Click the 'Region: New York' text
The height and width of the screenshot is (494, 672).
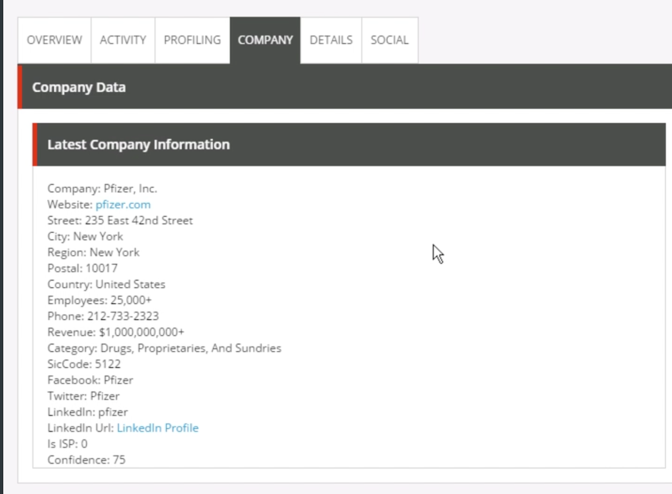[x=93, y=252]
